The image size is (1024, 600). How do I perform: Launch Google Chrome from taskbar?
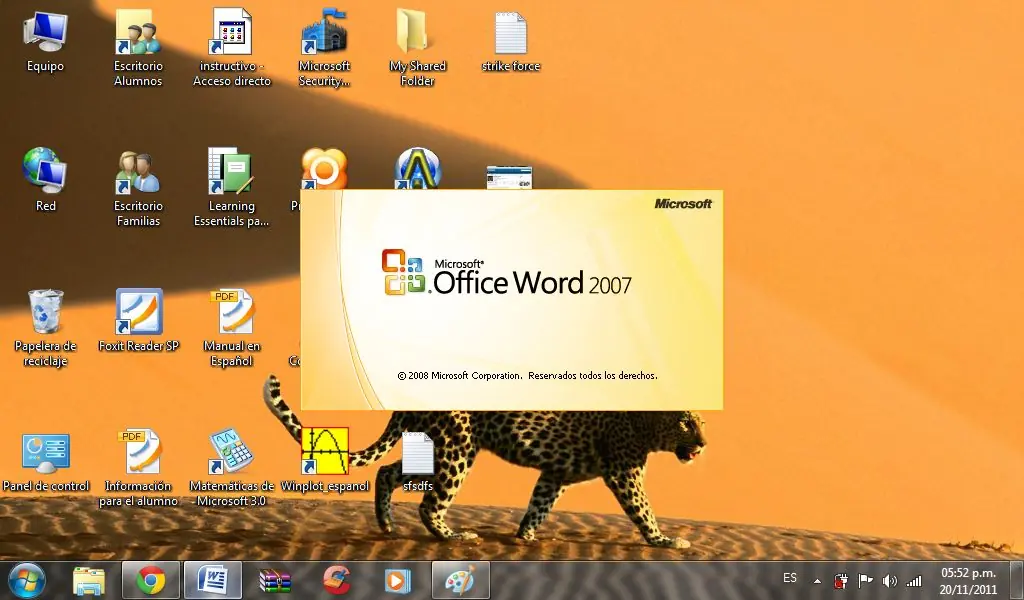tap(151, 580)
